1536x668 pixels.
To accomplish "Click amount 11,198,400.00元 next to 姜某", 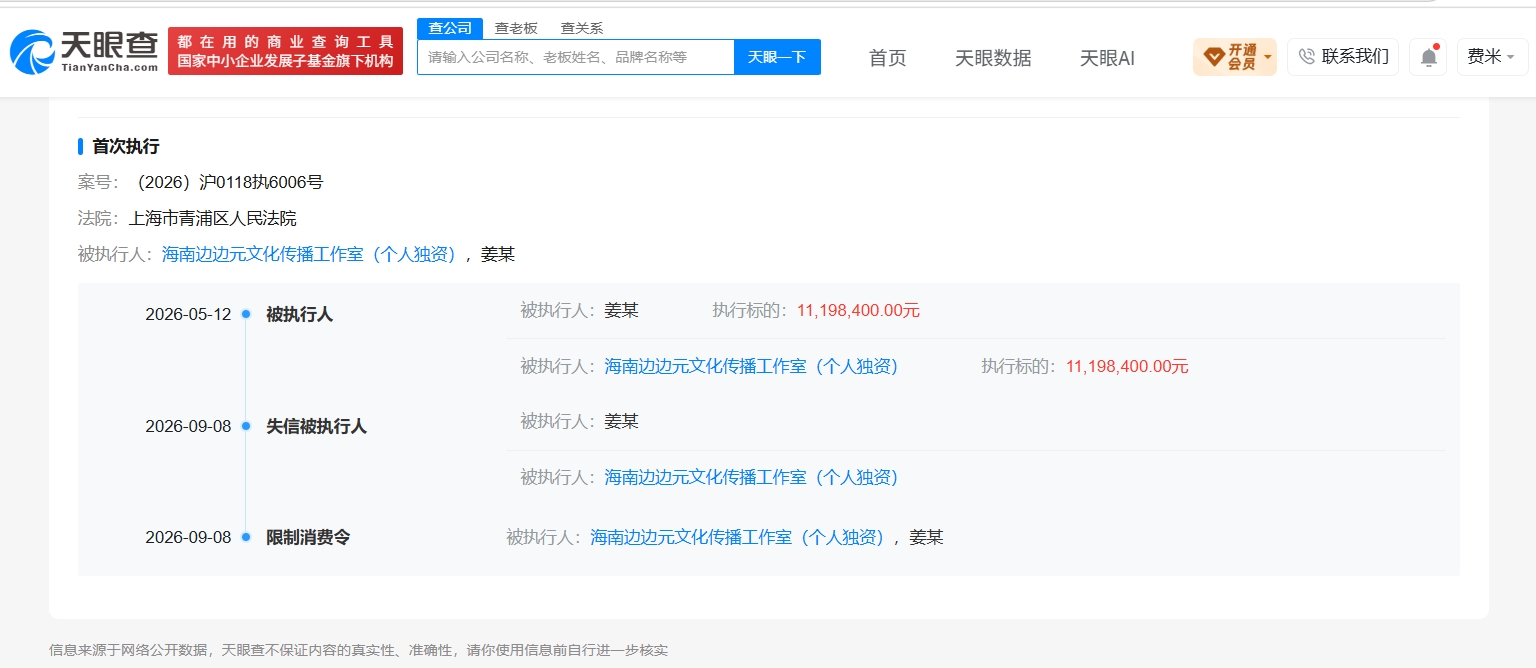I will point(858,310).
